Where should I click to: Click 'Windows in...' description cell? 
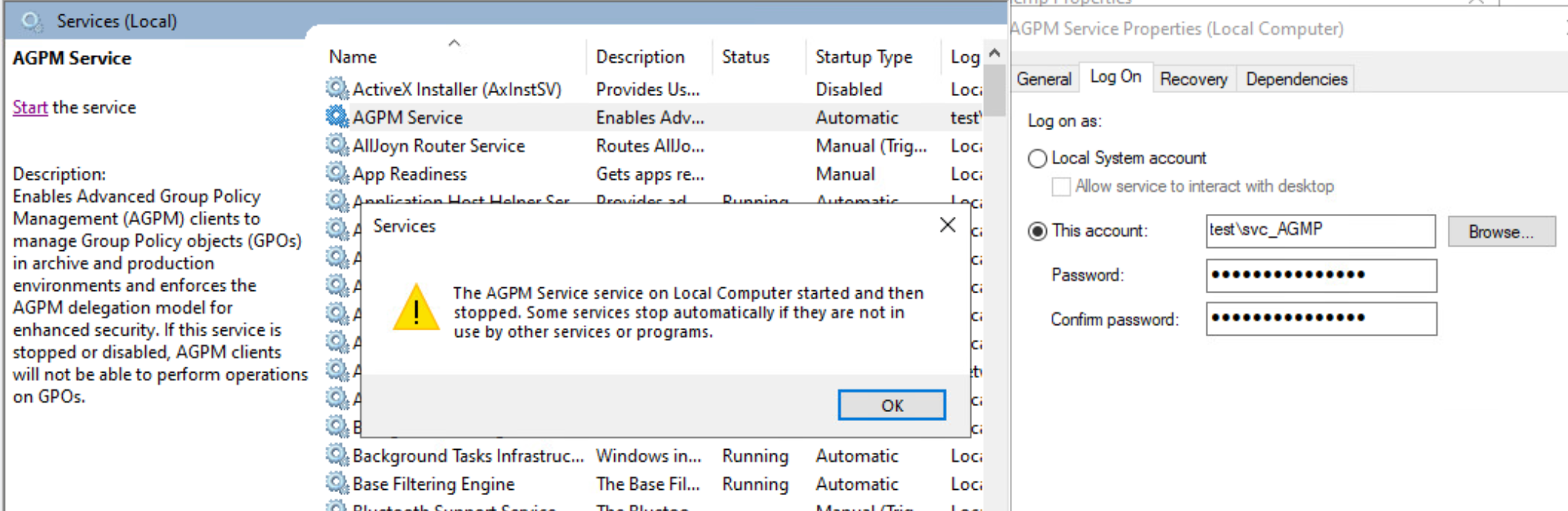(648, 456)
